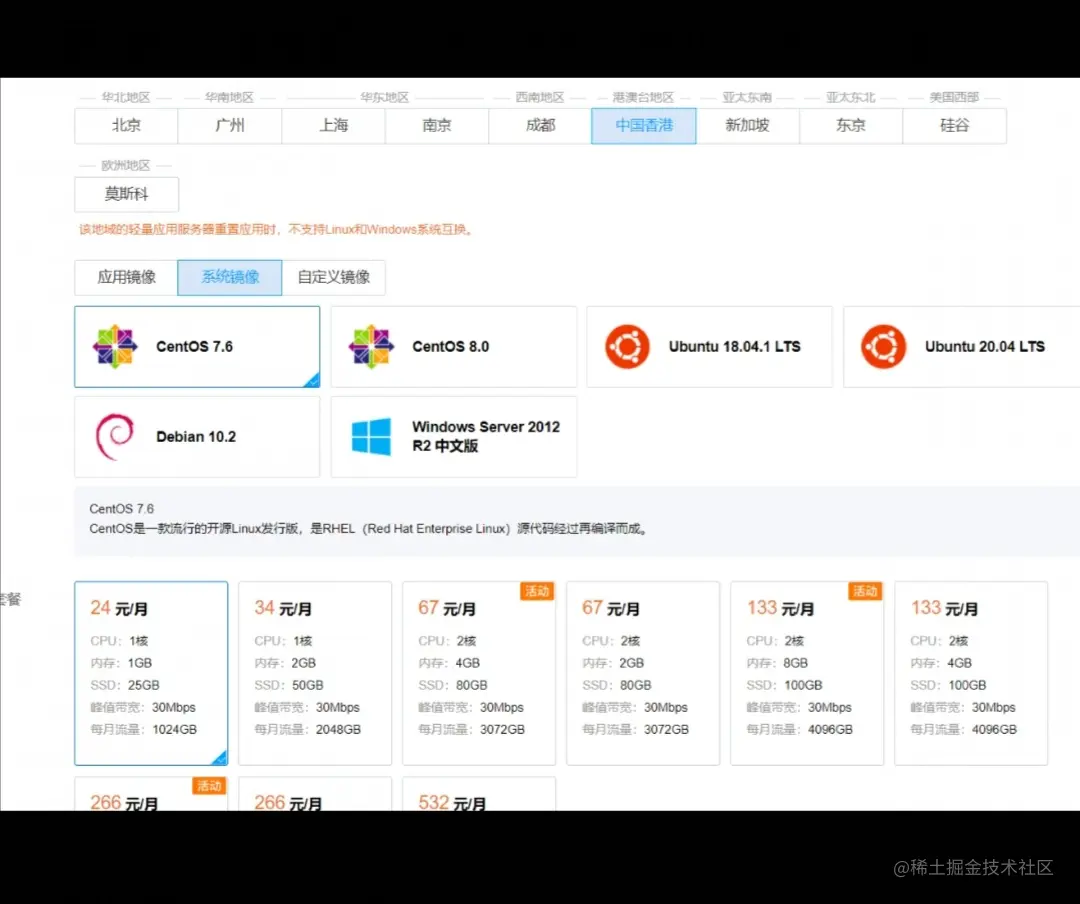Click the '内存: 8GB' text

coord(777,663)
